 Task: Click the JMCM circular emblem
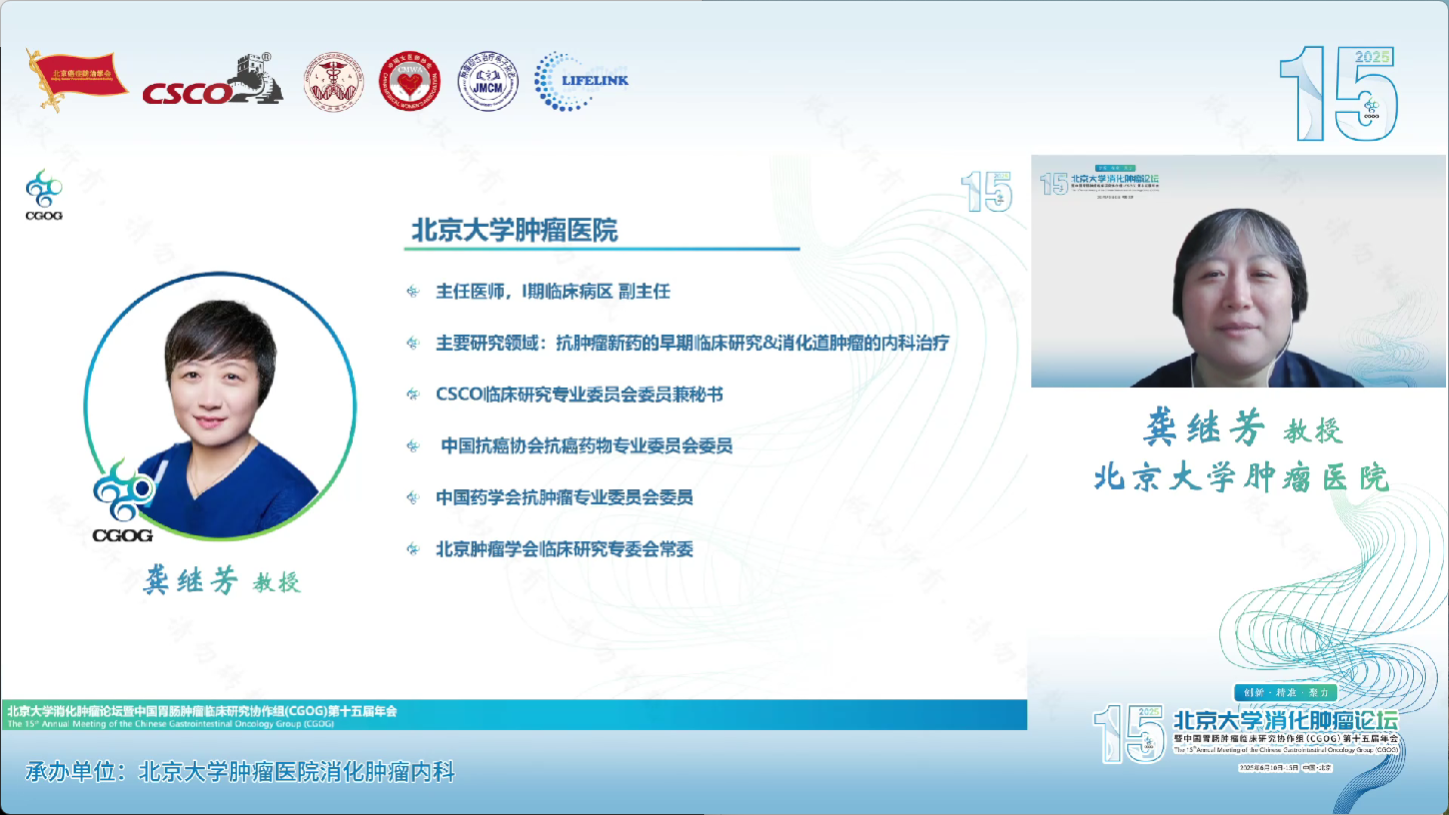pyautogui.click(x=488, y=81)
